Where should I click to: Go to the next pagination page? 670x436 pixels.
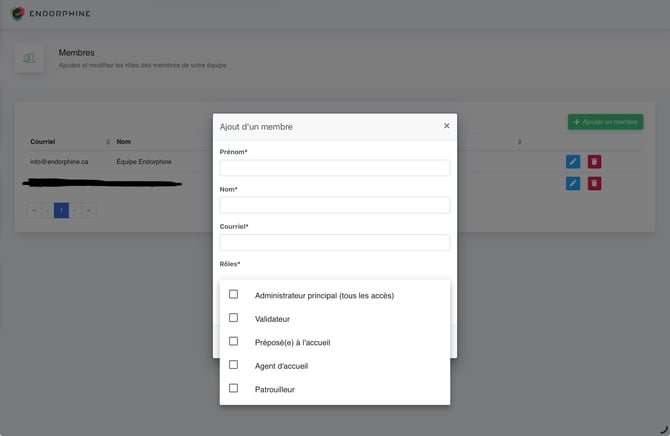pyautogui.click(x=75, y=210)
